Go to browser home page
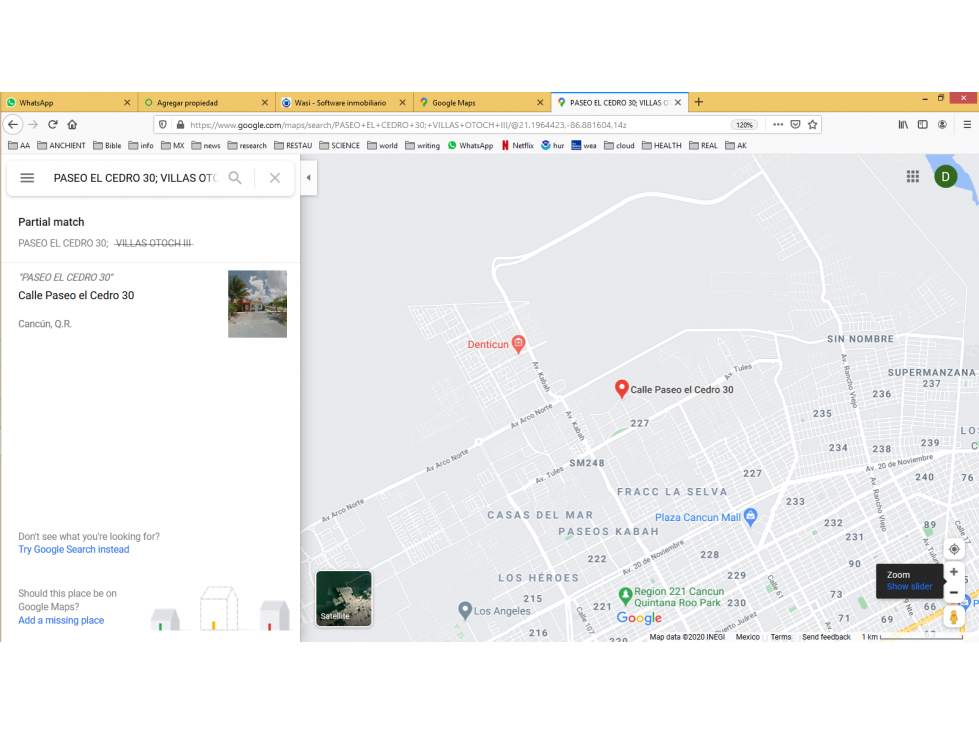 click(x=72, y=124)
